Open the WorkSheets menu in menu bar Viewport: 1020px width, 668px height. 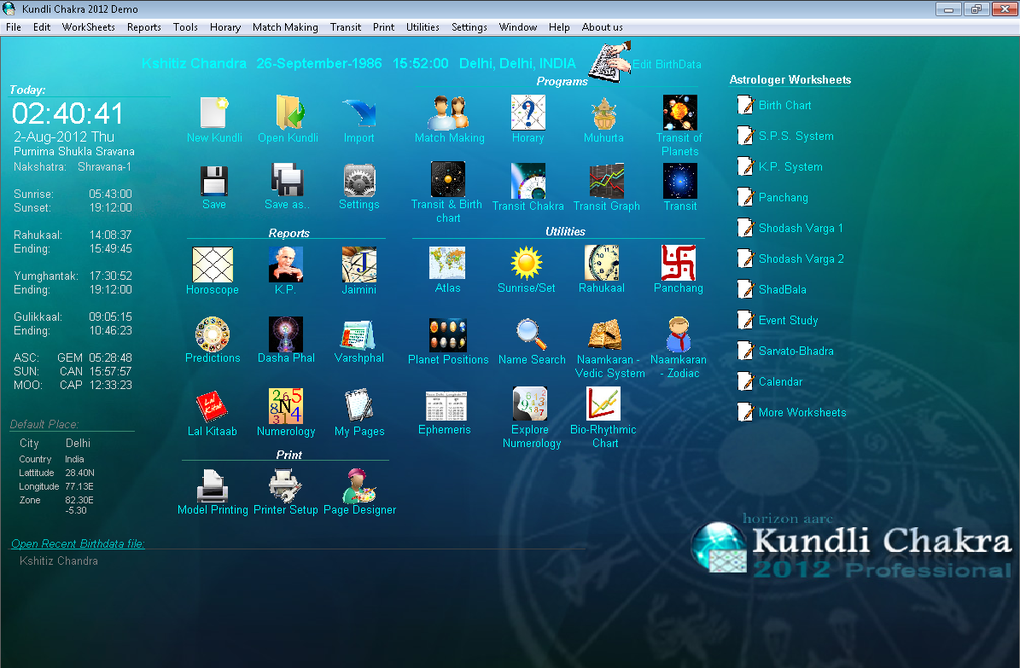tap(88, 27)
